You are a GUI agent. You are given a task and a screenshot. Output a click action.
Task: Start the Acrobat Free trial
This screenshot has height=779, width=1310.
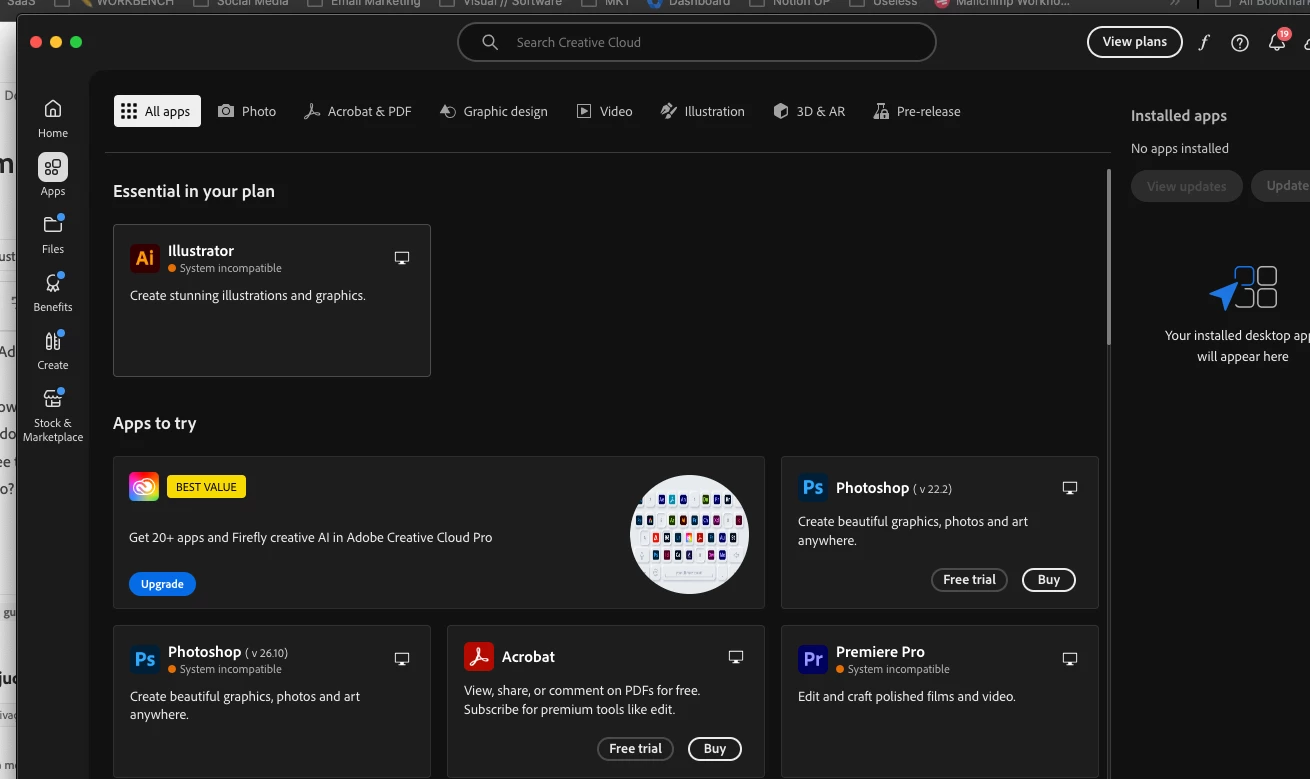click(x=635, y=749)
